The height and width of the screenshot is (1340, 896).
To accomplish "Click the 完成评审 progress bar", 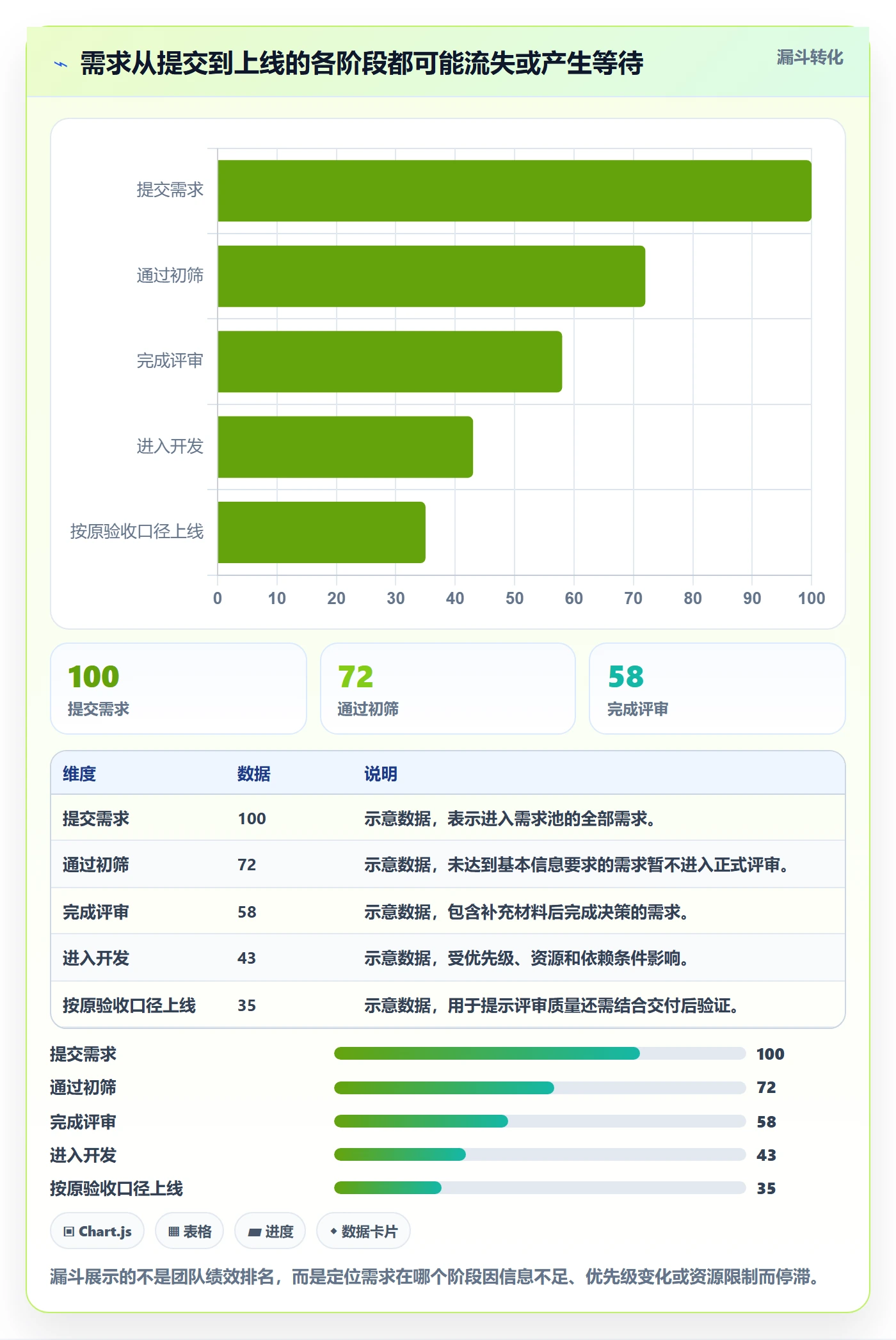I will click(x=540, y=1121).
